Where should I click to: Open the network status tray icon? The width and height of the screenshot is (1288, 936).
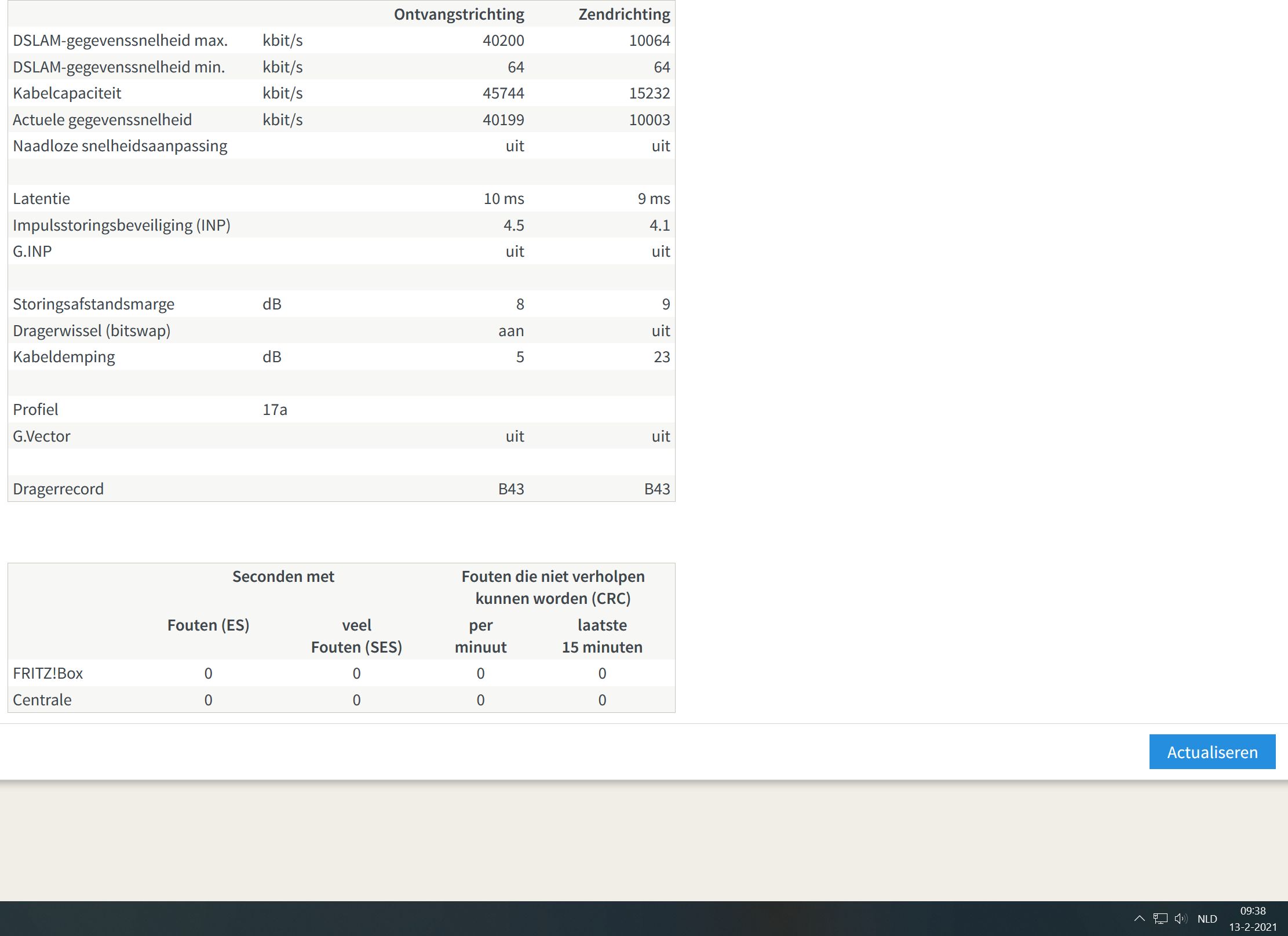(1160, 919)
